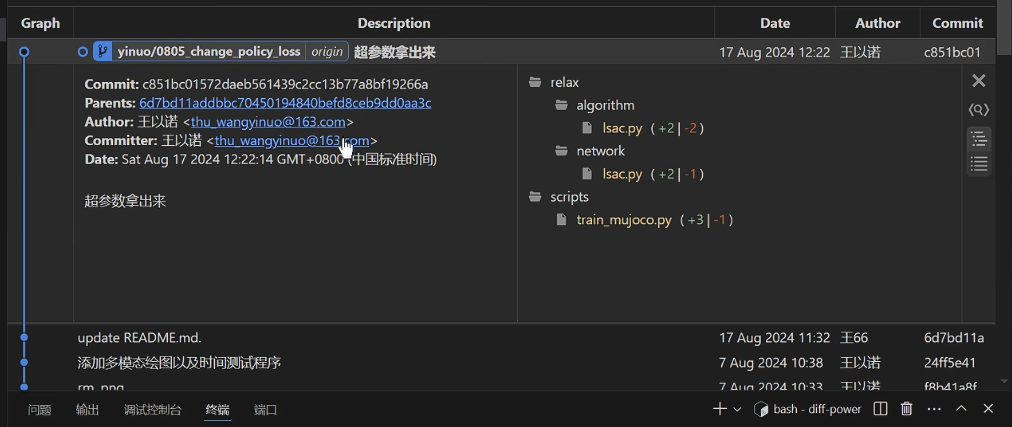Screen dimensions: 1012x427
Task: Switch to the 调试控制台 tab
Action: coord(152,409)
